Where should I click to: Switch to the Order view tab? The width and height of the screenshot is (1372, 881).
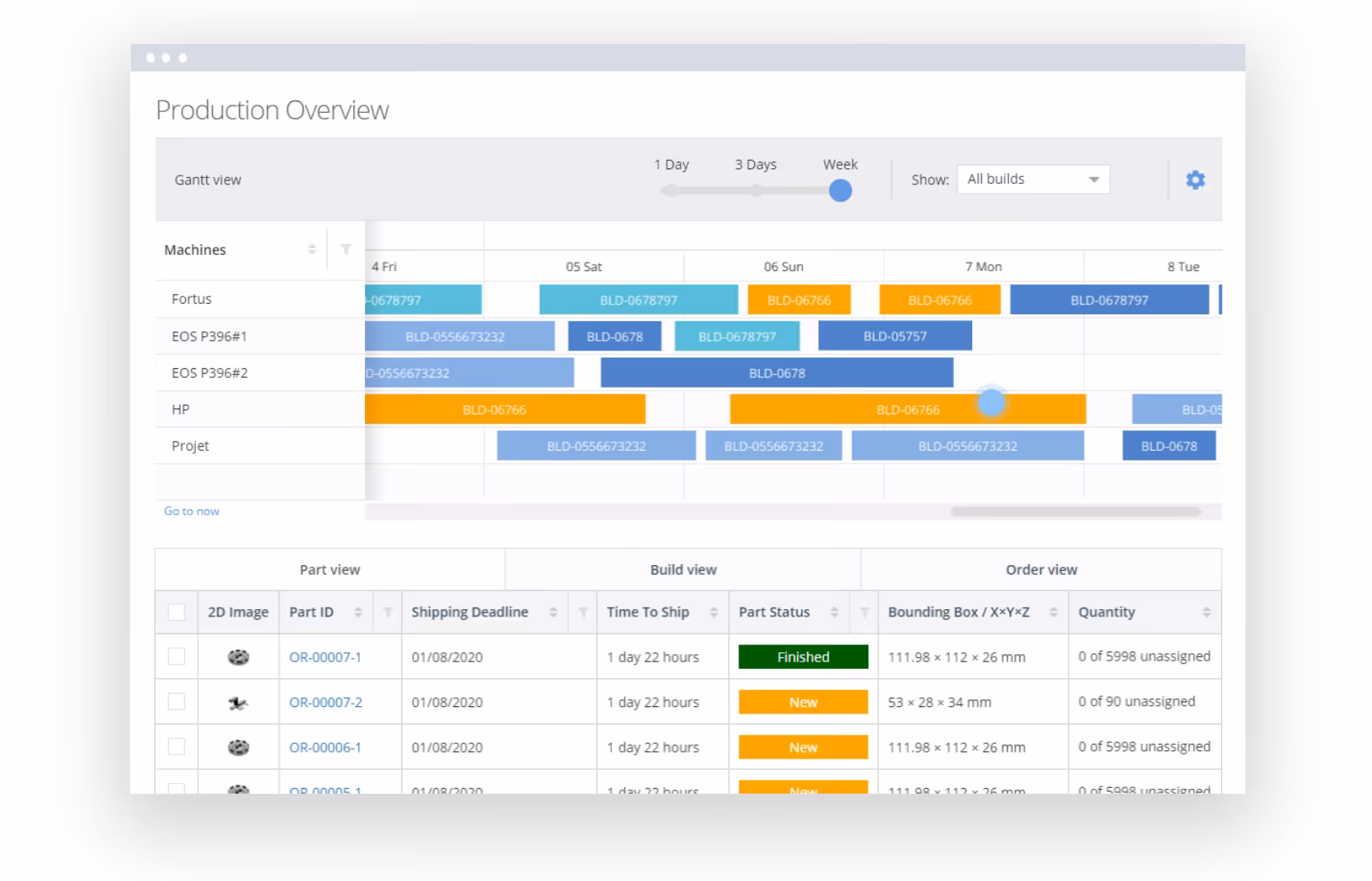pyautogui.click(x=1041, y=569)
